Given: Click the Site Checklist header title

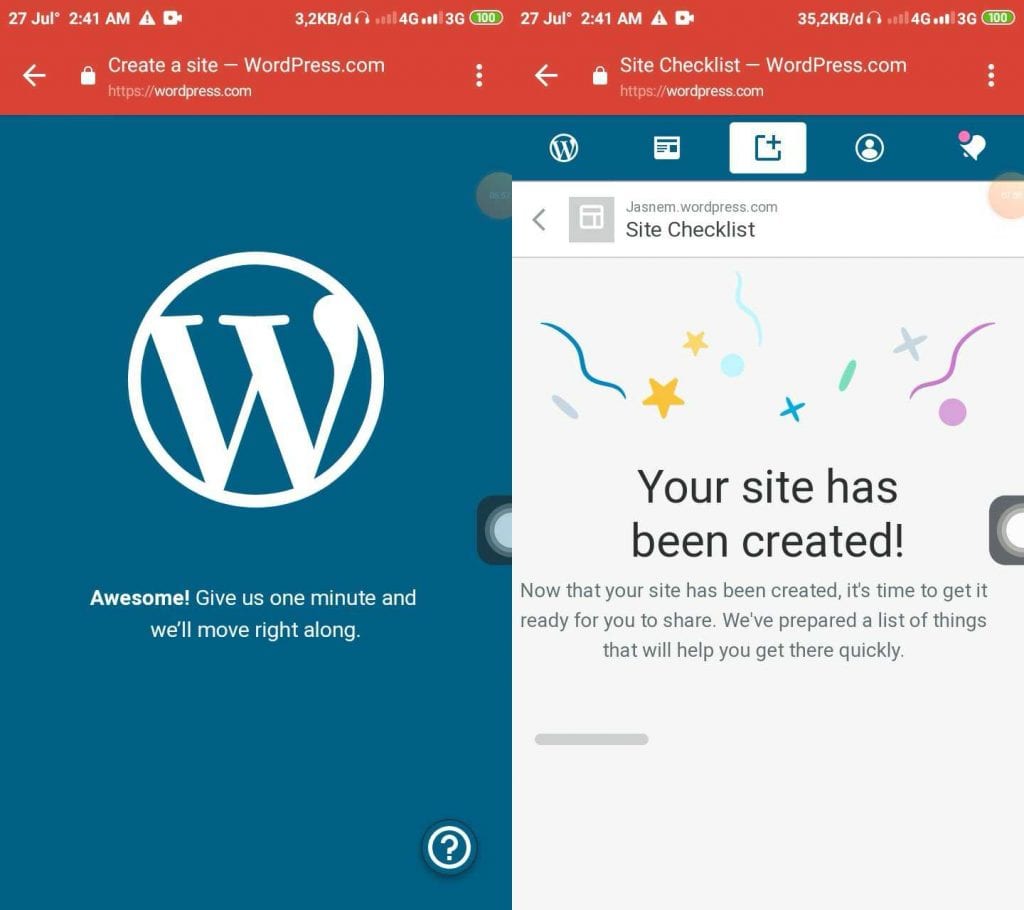Looking at the screenshot, I should (690, 229).
